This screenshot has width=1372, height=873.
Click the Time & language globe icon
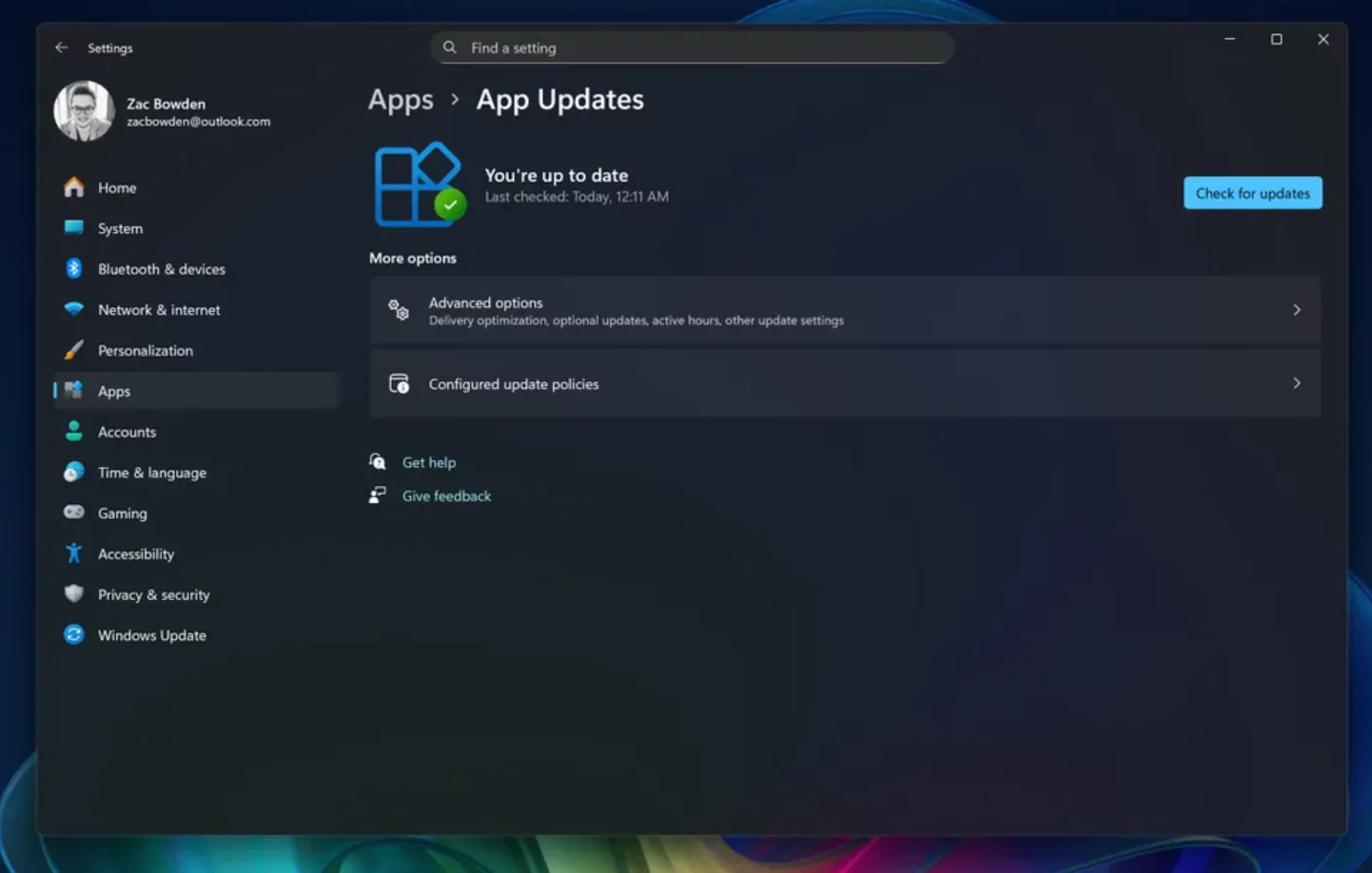(74, 472)
